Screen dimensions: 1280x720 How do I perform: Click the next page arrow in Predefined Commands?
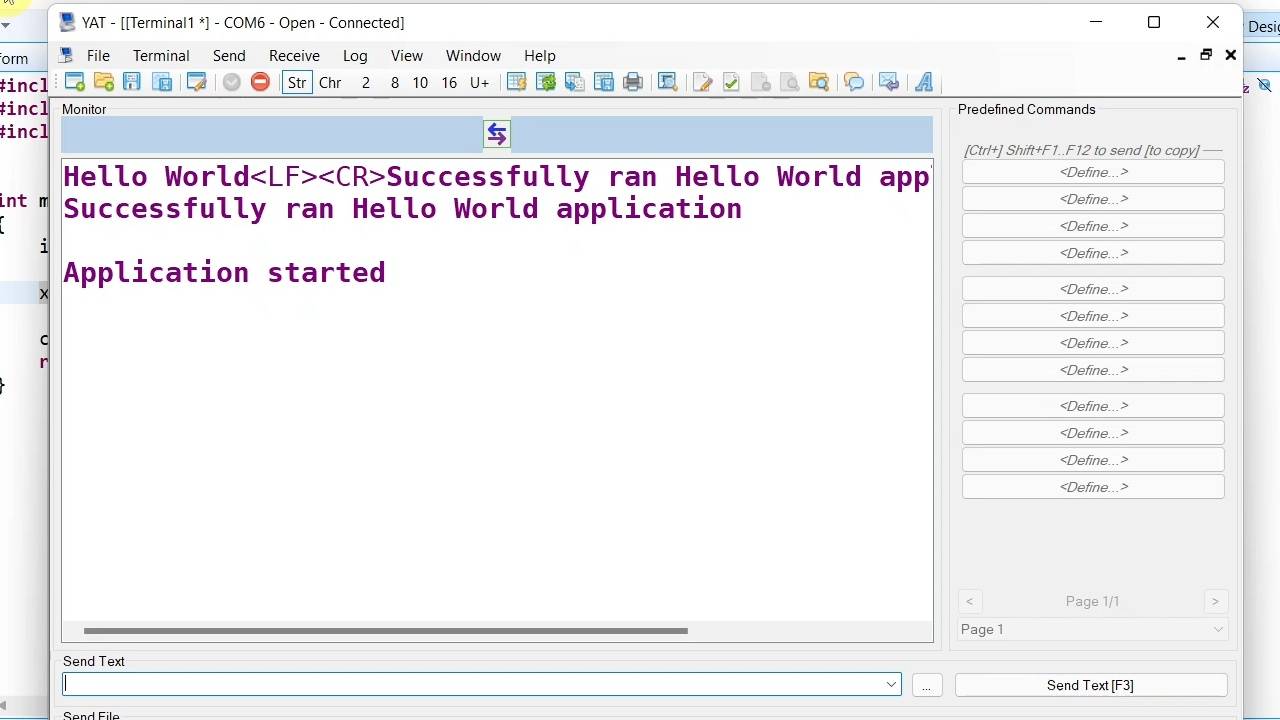1215,601
